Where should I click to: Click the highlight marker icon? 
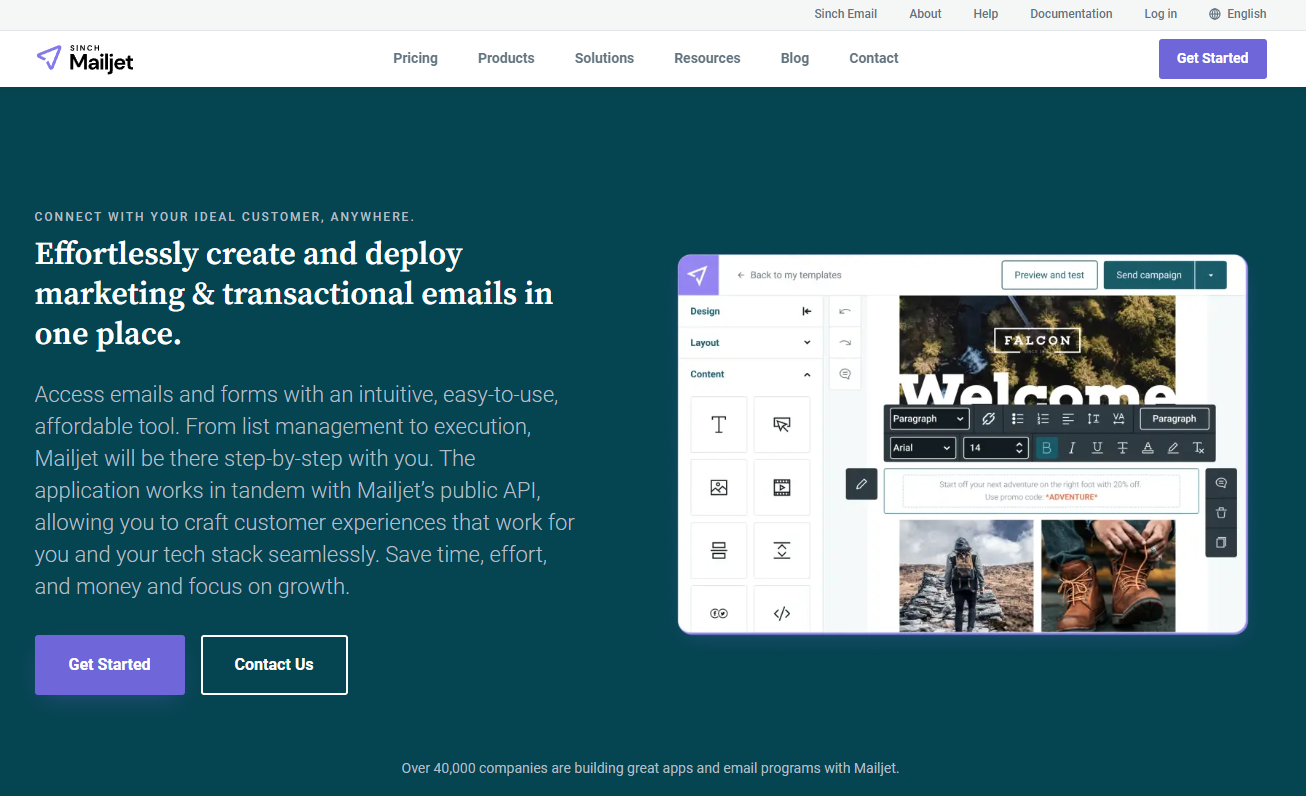point(1173,448)
